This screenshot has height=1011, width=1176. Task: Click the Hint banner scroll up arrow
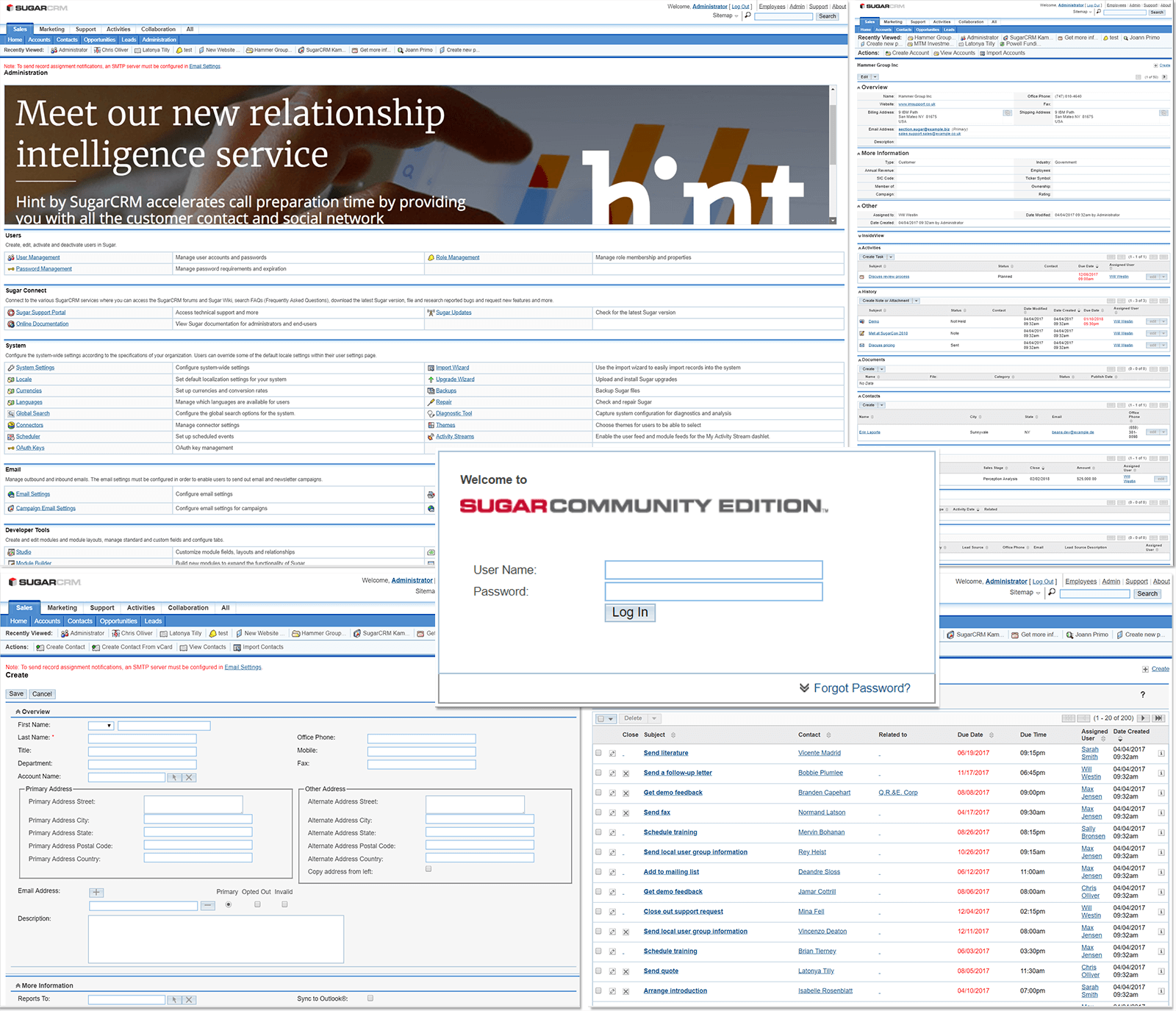click(x=833, y=89)
